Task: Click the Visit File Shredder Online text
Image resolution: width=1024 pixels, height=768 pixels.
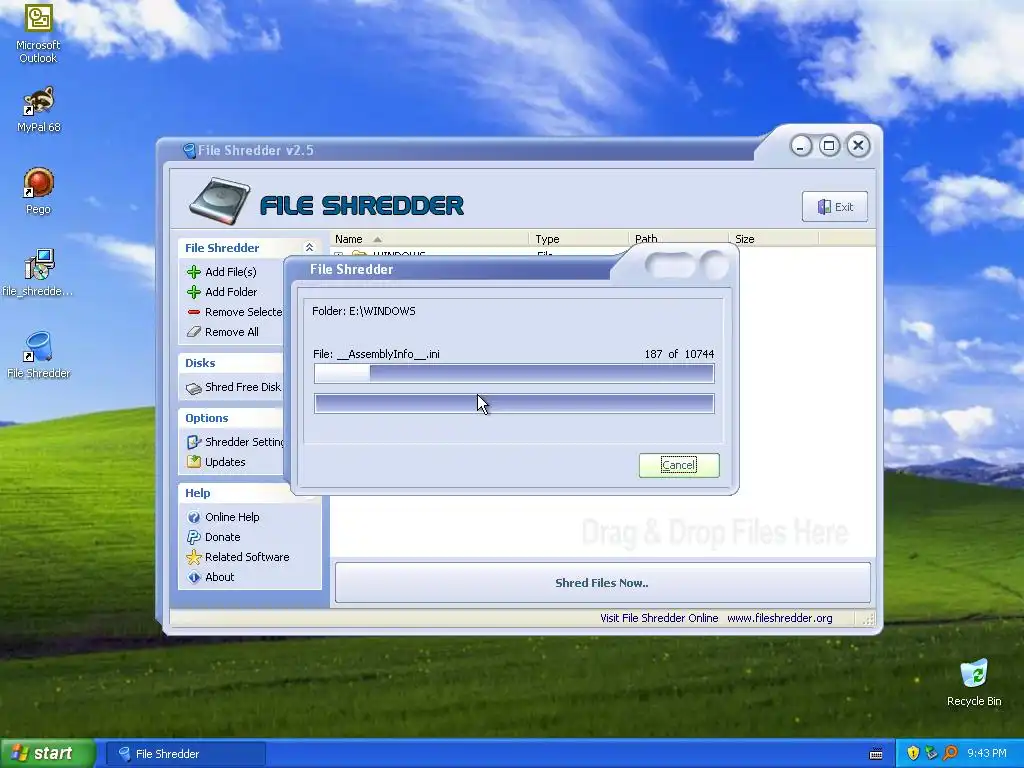Action: click(659, 618)
